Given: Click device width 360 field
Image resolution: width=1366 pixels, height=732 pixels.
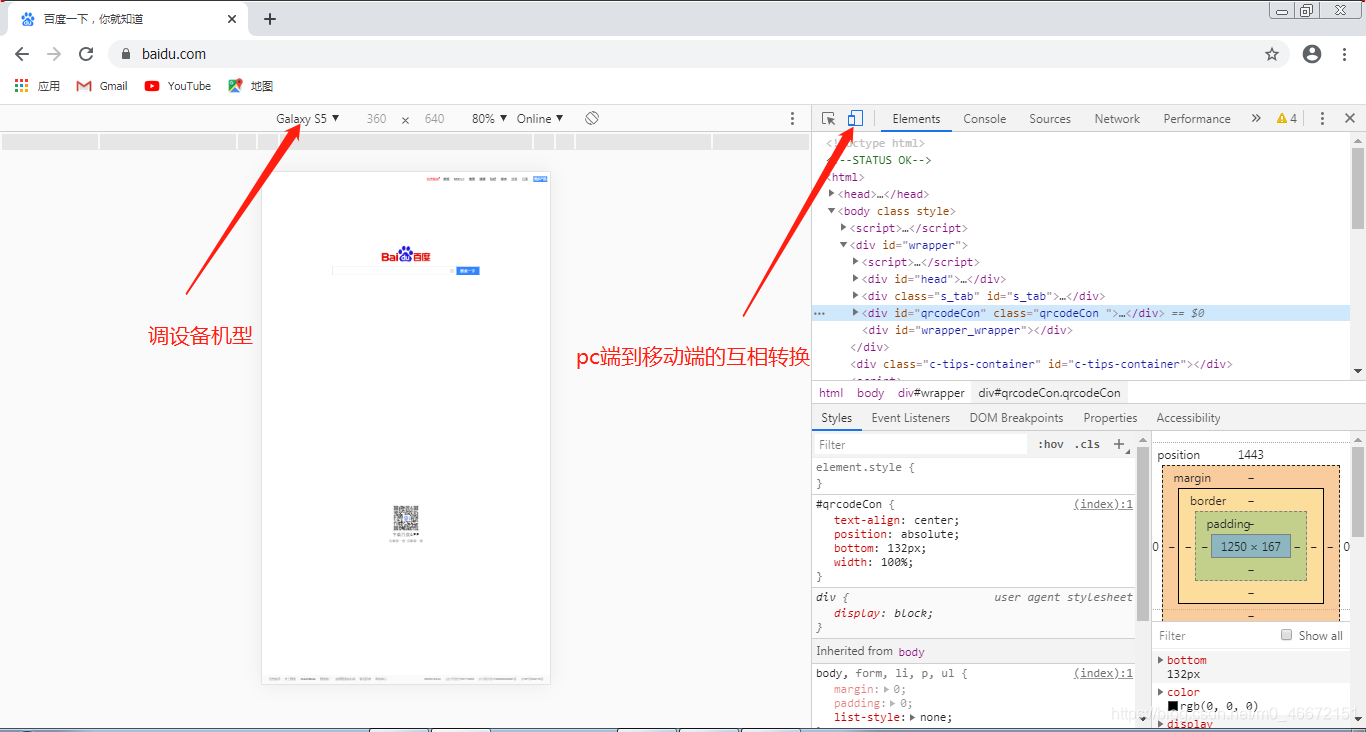Looking at the screenshot, I should [376, 118].
